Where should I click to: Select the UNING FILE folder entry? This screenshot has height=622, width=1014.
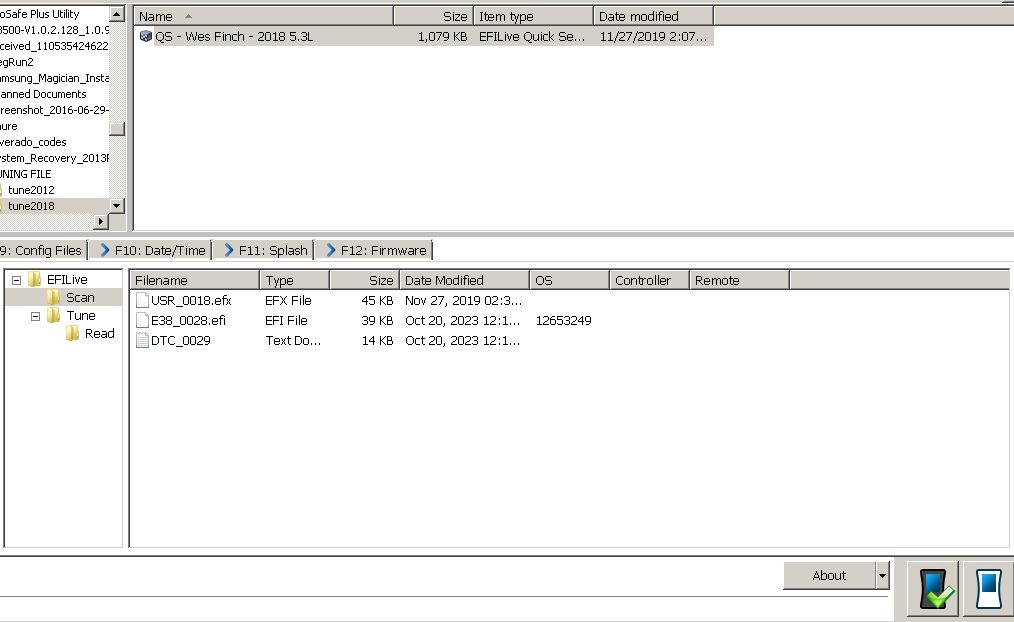click(26, 174)
